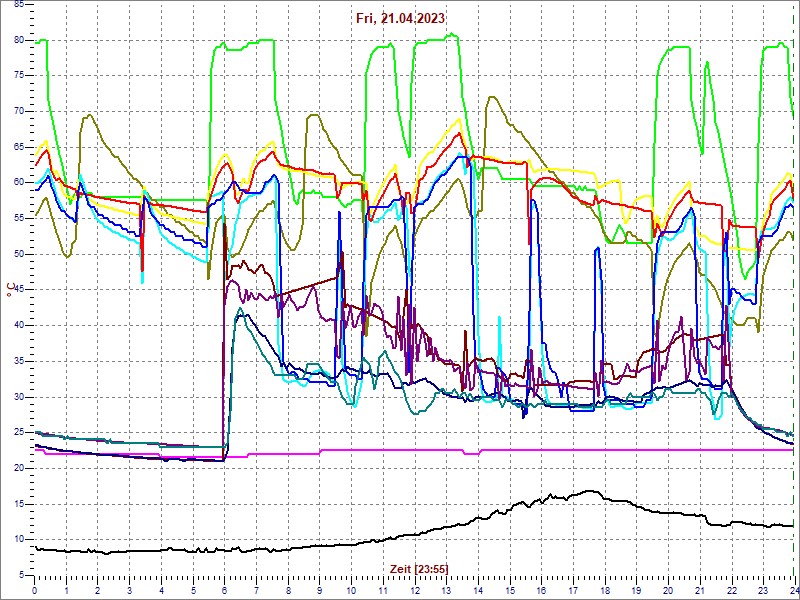800x600 pixels.
Task: Click hour 10 on the time axis
Action: (x=351, y=590)
